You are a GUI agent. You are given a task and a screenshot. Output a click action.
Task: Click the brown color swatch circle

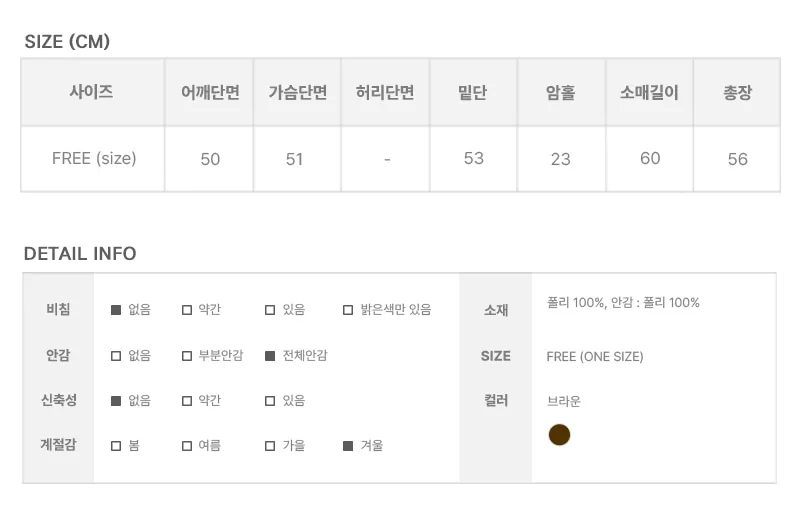tap(559, 435)
